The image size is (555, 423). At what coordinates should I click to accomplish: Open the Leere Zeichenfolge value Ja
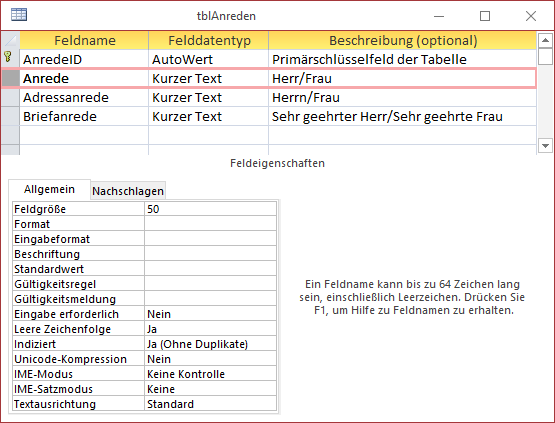tap(210, 329)
